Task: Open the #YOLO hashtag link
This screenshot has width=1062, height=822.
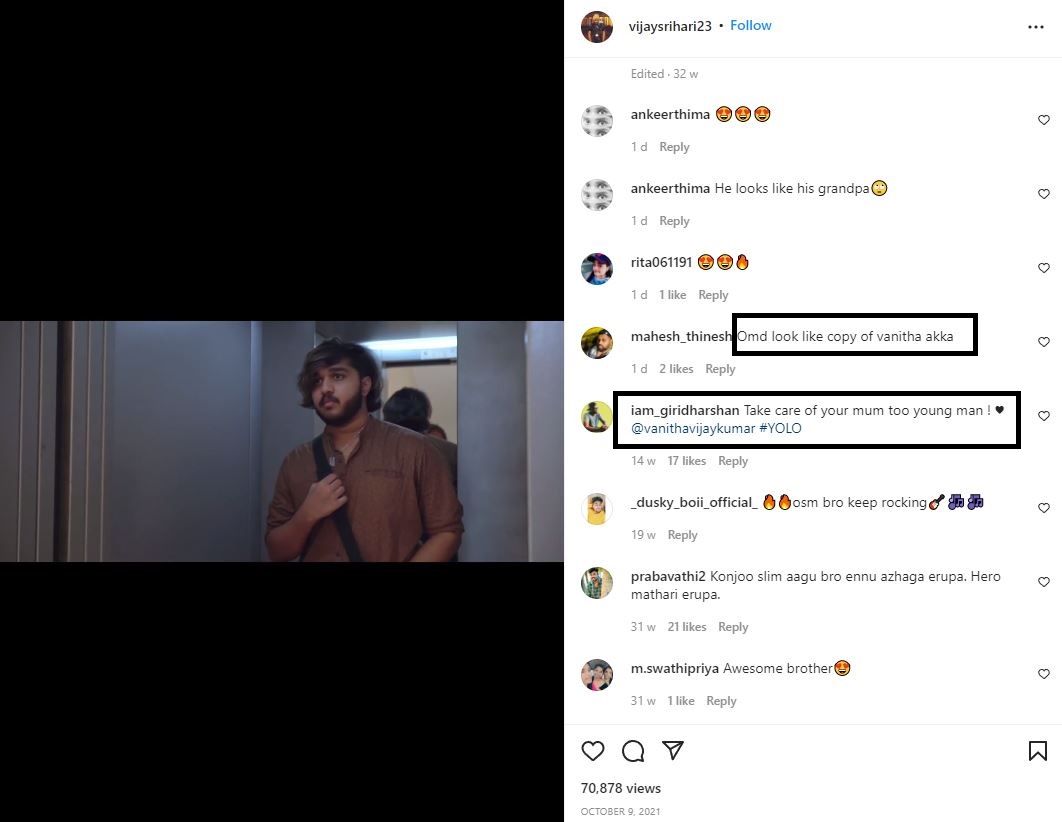Action: [x=781, y=428]
